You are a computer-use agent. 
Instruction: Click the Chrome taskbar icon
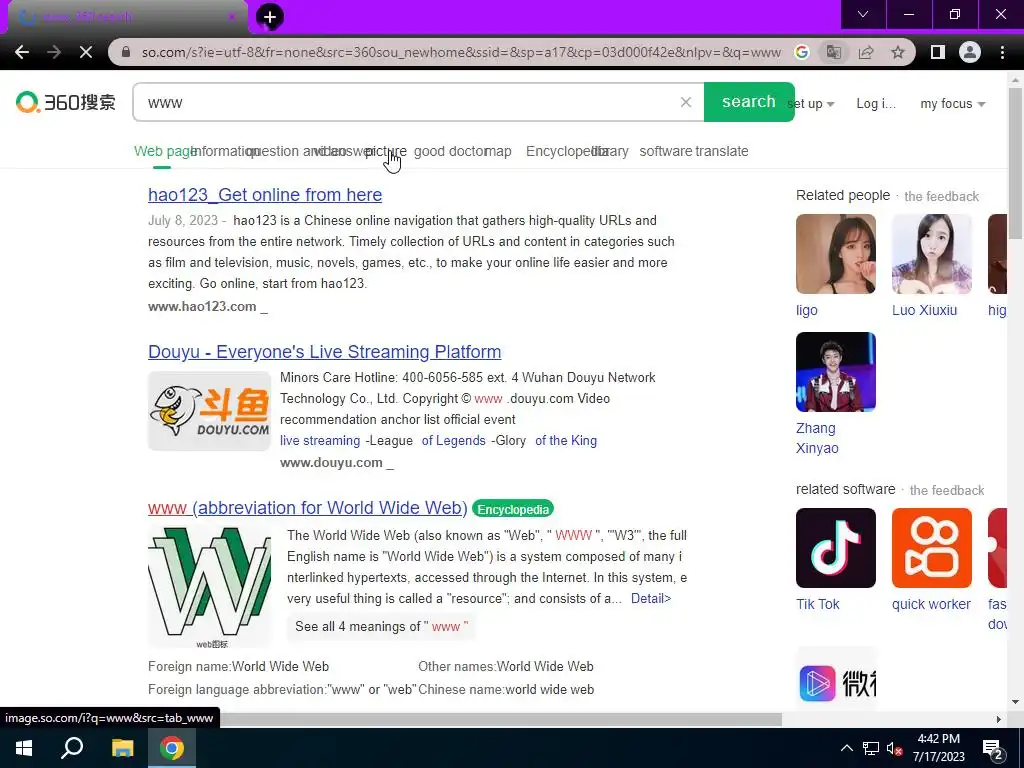coord(172,748)
